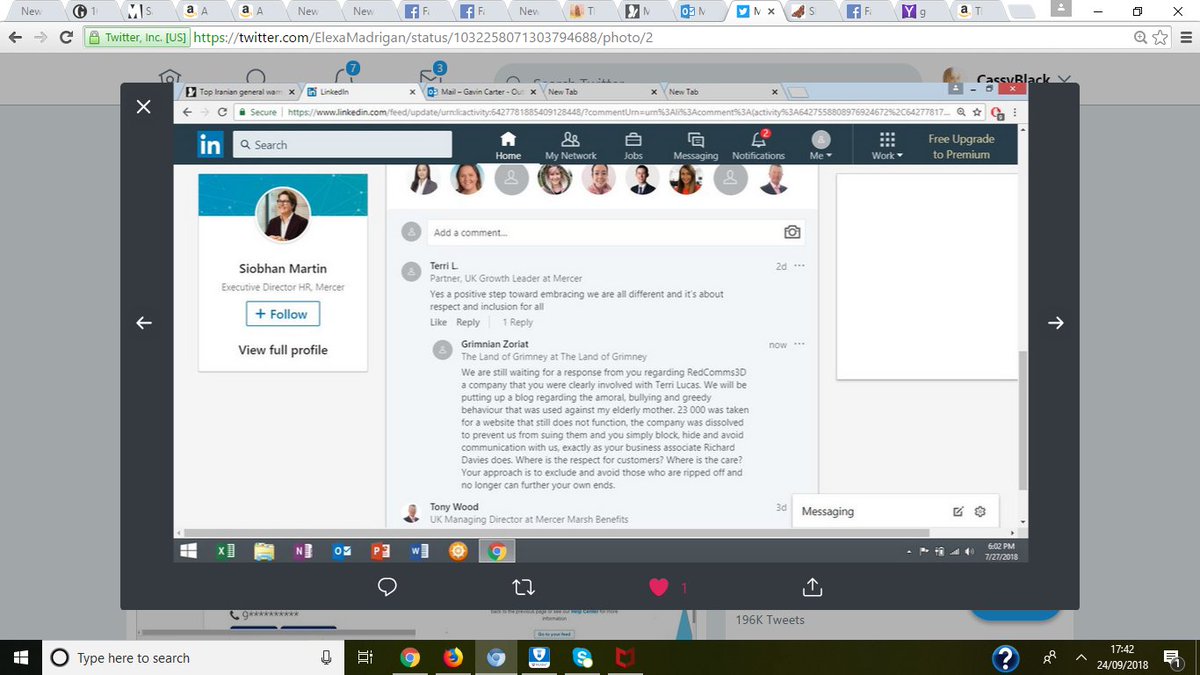The image size is (1200, 675).
Task: Open McAfee from the taskbar
Action: point(626,657)
